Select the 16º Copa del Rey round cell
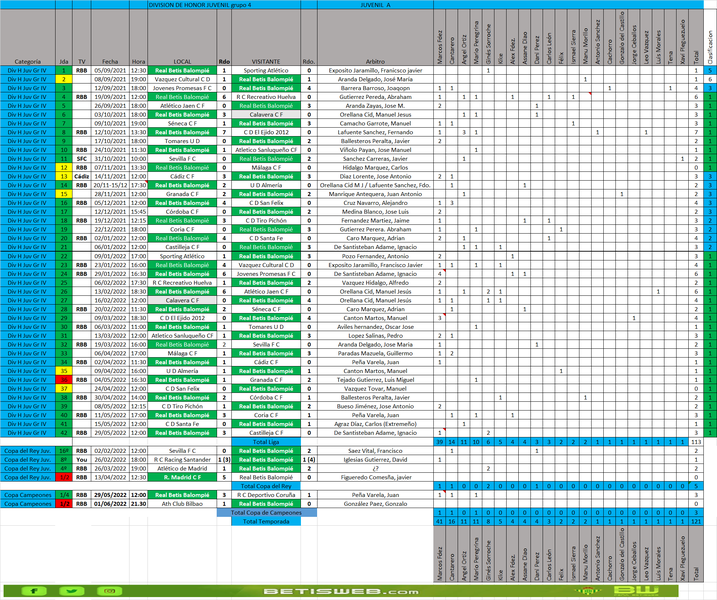 (x=64, y=451)
